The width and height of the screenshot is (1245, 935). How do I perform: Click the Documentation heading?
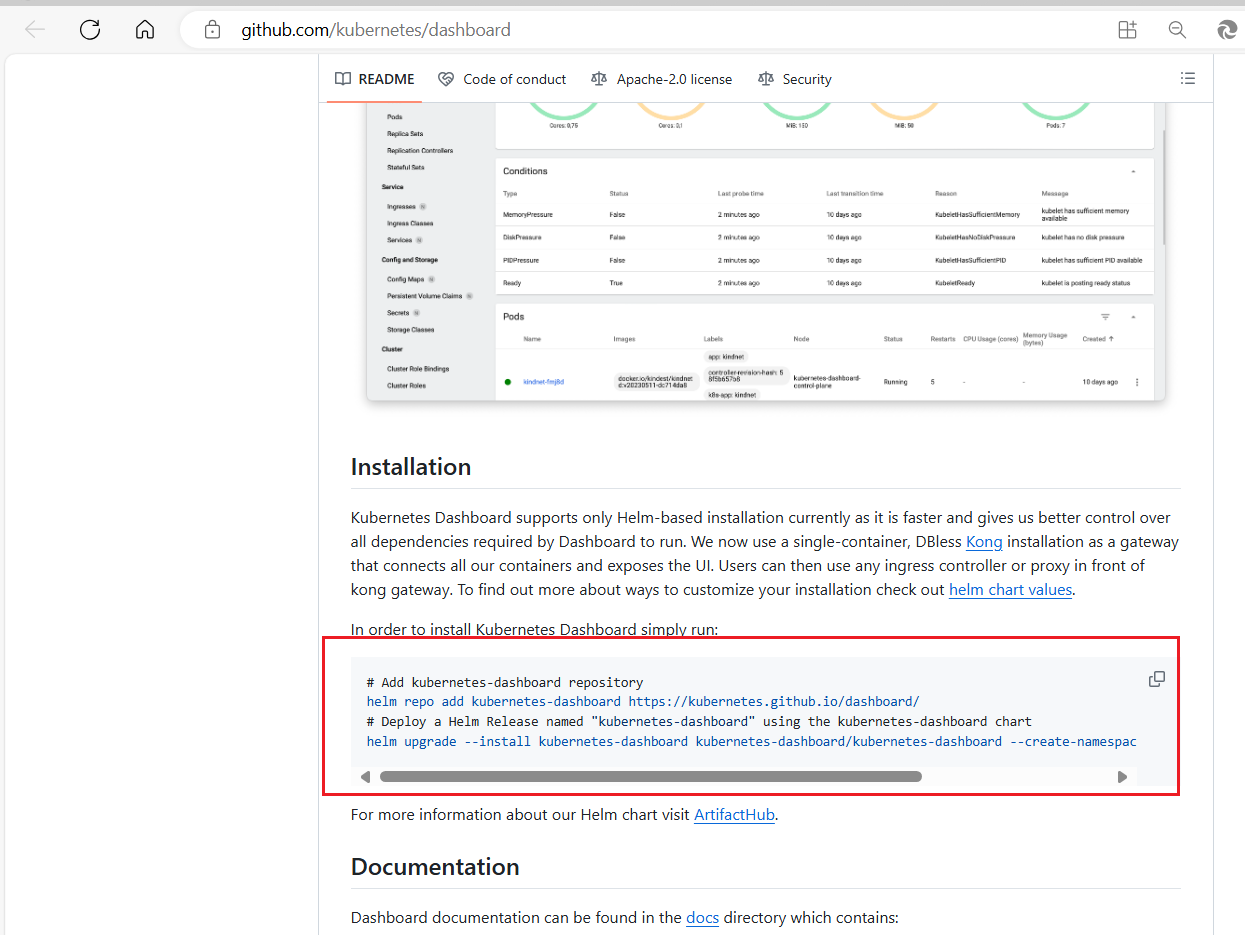click(x=435, y=867)
